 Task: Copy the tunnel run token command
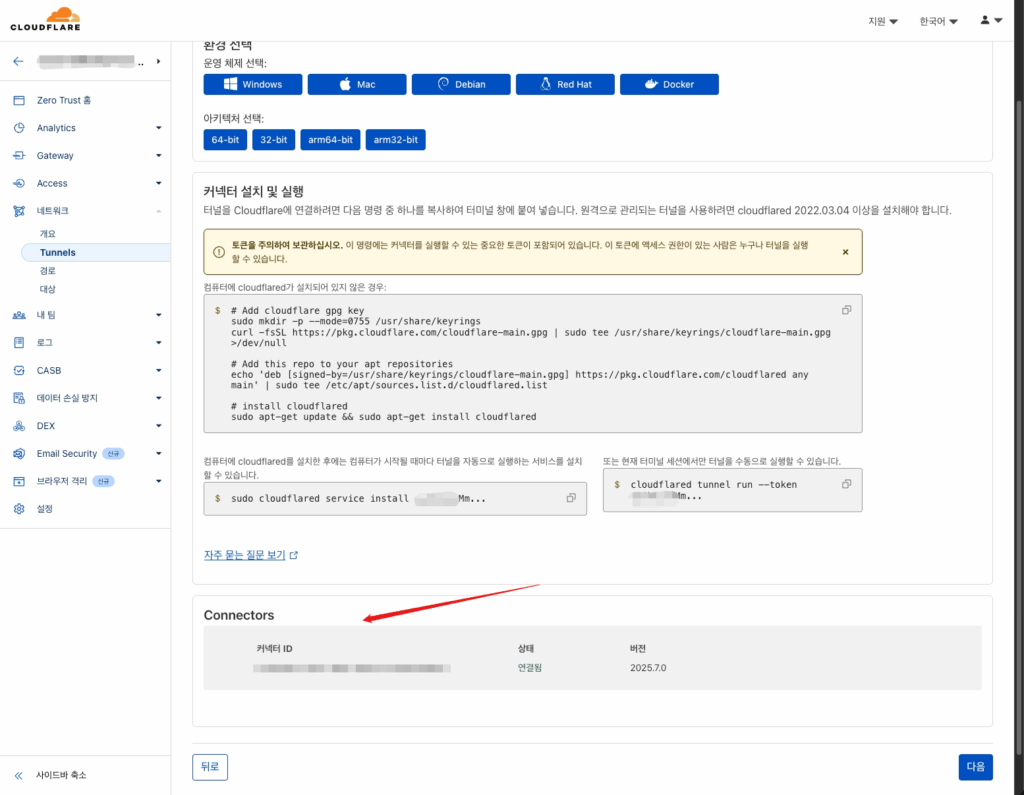[x=846, y=484]
